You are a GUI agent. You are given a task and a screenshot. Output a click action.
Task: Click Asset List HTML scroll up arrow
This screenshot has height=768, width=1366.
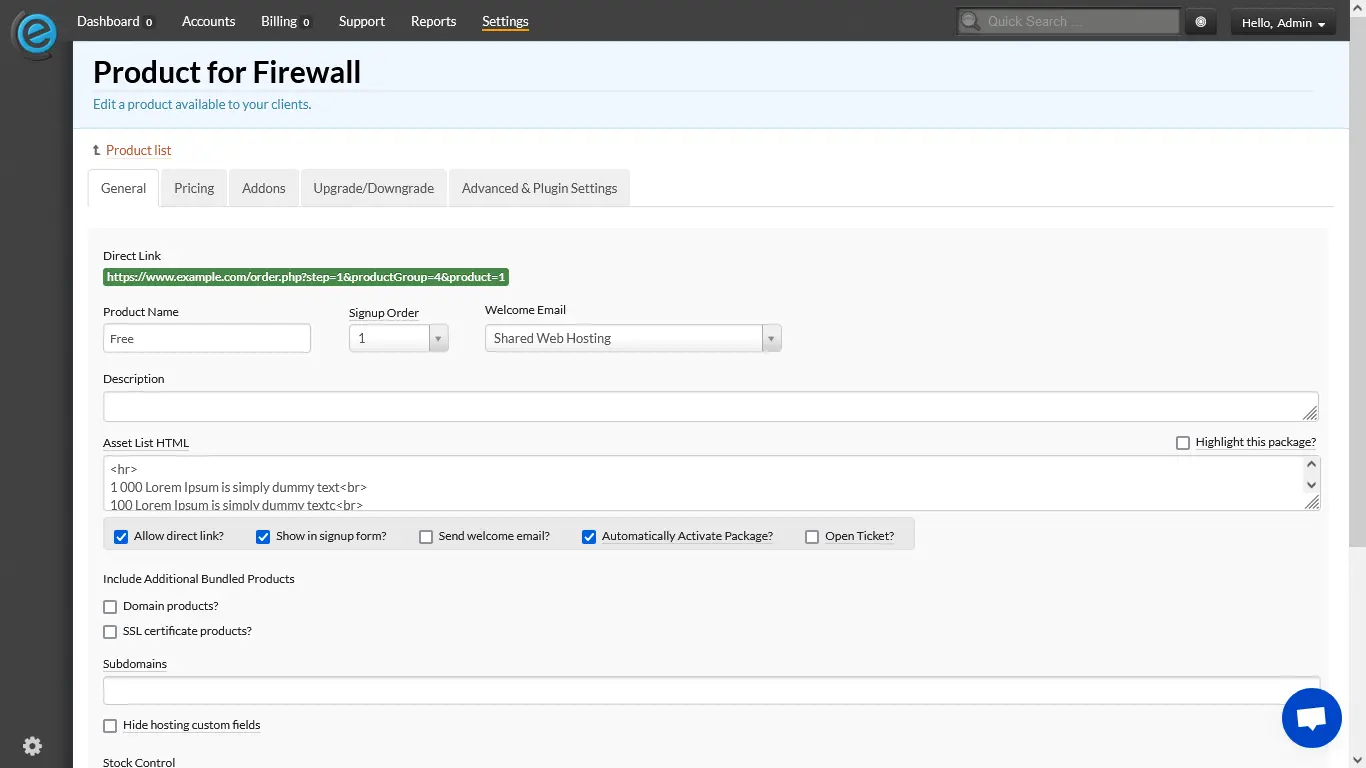[1312, 465]
